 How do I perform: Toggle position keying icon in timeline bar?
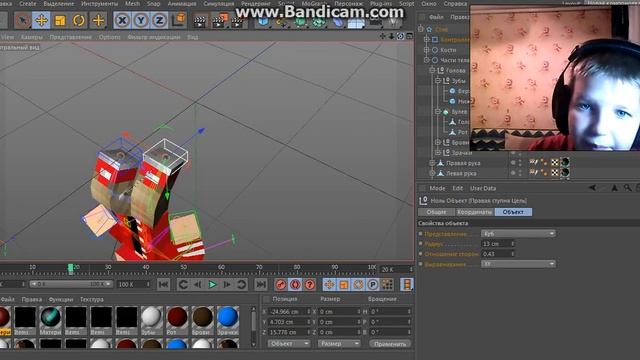[329, 284]
